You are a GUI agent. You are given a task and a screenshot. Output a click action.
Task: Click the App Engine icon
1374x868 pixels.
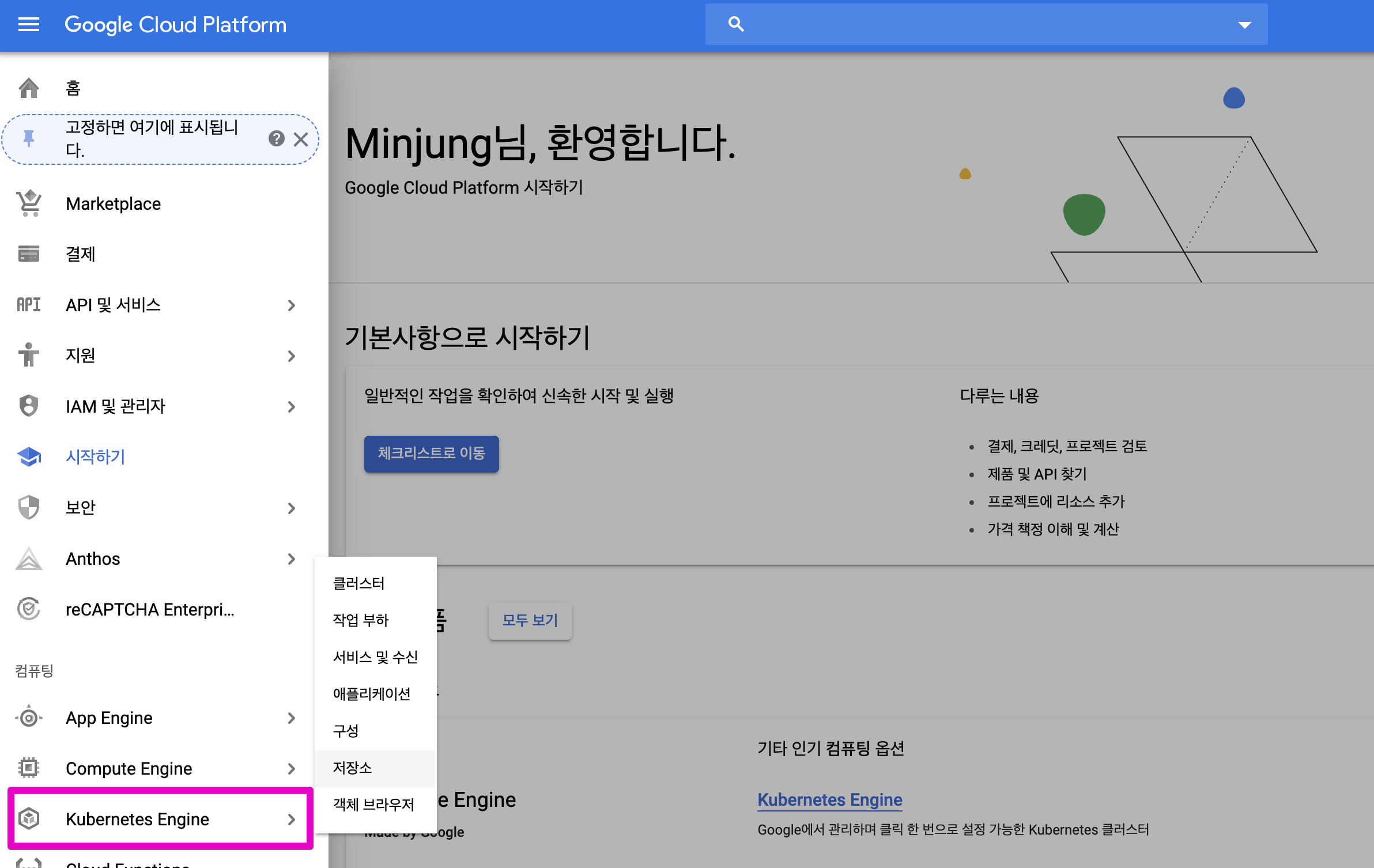[29, 718]
